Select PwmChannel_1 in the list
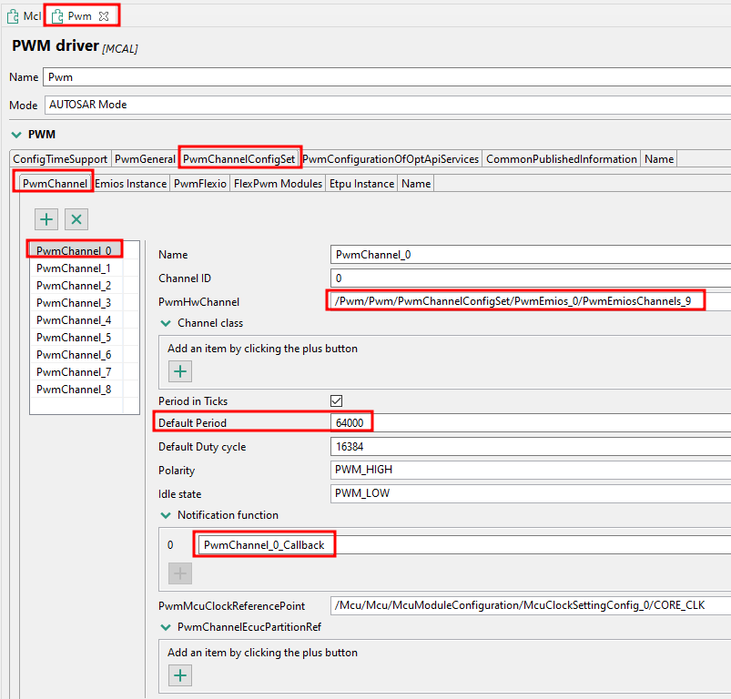The width and height of the screenshot is (731, 699). [x=75, y=268]
